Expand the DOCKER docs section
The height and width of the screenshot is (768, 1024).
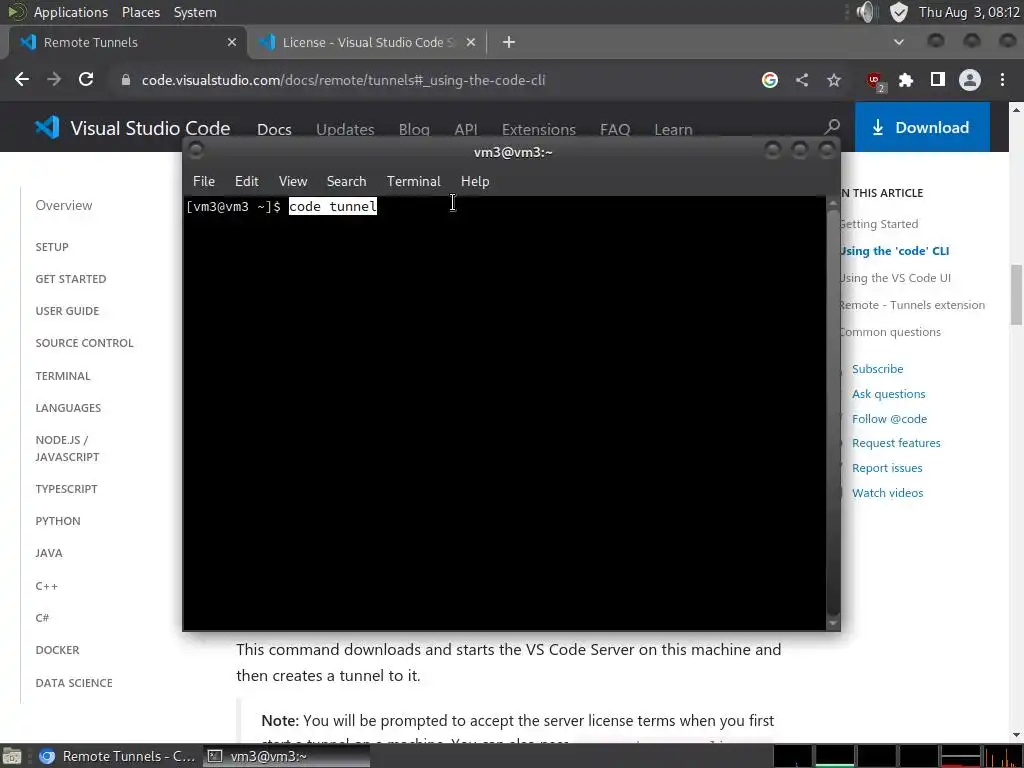point(57,650)
